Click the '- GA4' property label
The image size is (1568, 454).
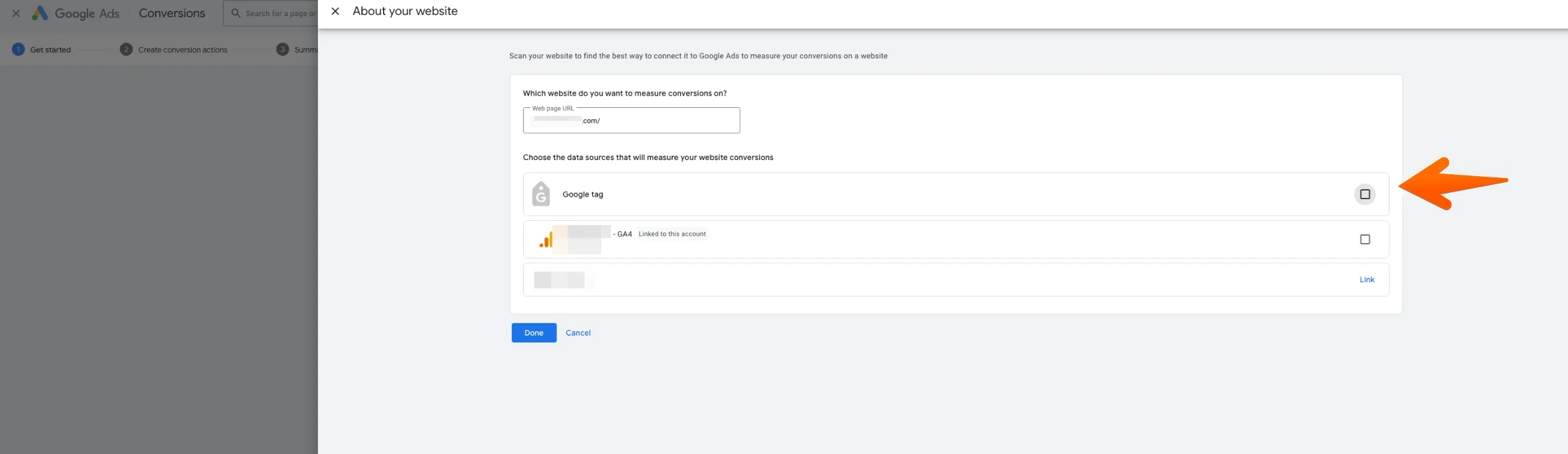[622, 234]
